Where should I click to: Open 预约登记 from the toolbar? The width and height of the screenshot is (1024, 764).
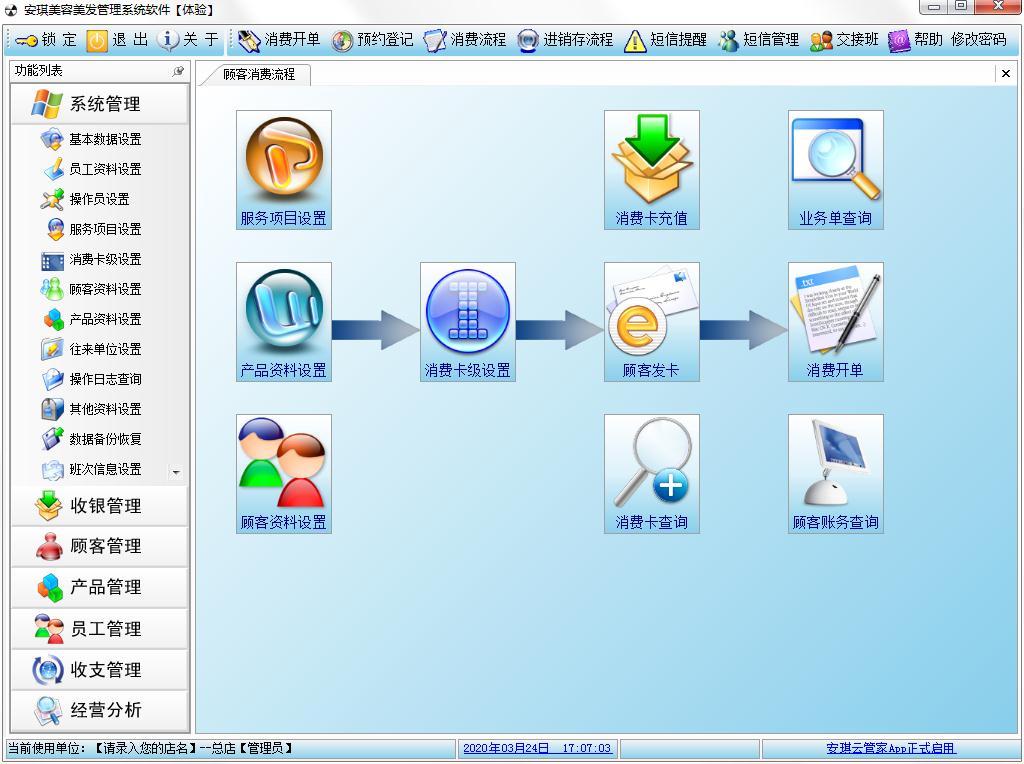372,40
